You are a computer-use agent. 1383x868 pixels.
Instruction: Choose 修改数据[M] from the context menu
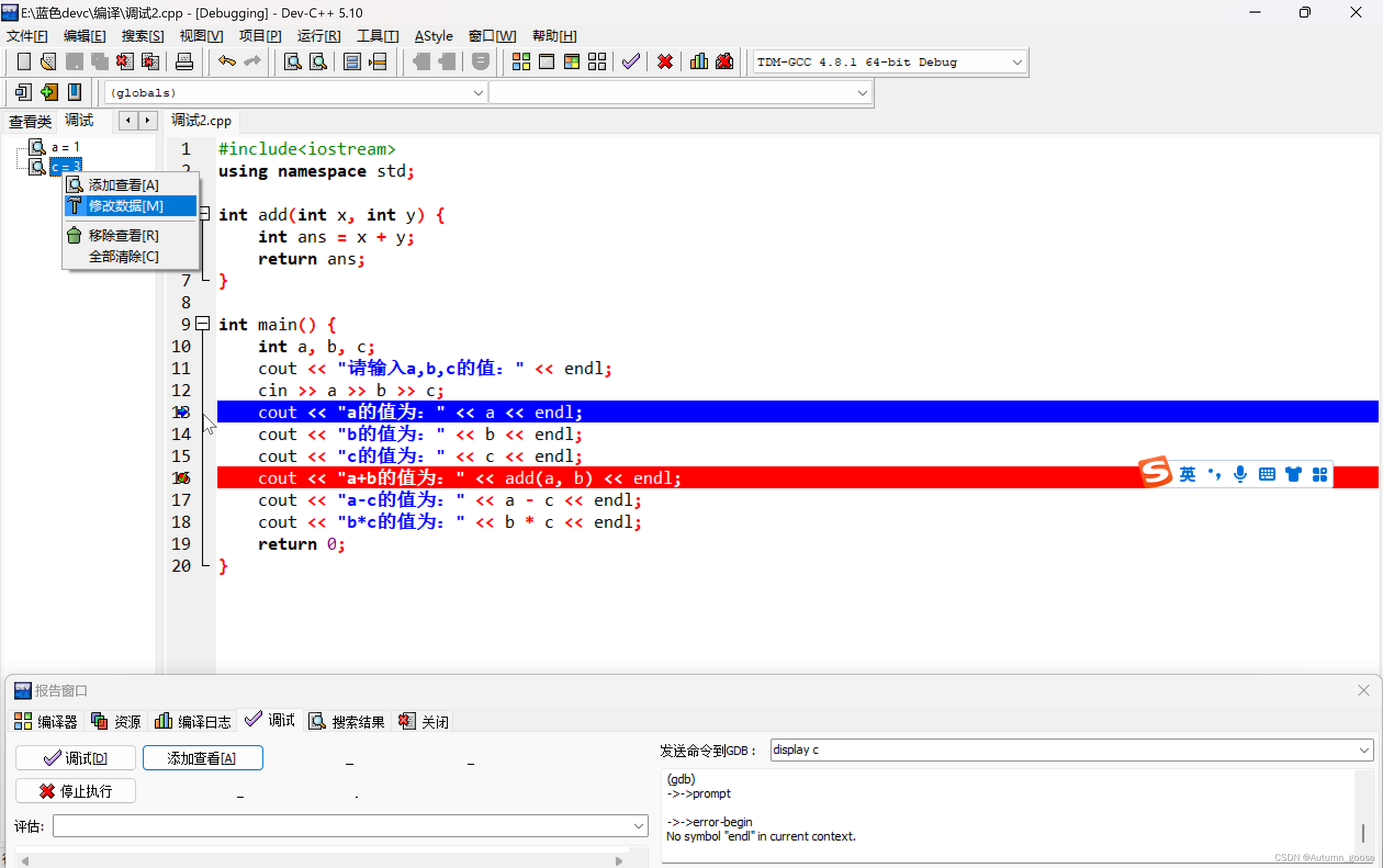click(126, 206)
